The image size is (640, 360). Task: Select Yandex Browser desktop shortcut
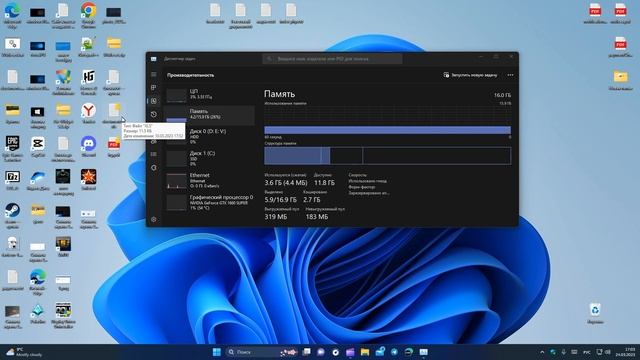coord(89,113)
